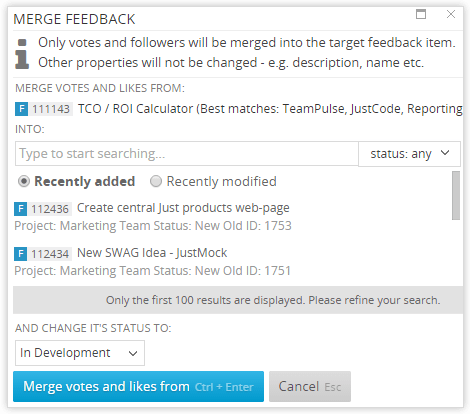The height and width of the screenshot is (414, 470).
Task: Click the source item TCO / ROI Calculator title
Action: coord(270,109)
